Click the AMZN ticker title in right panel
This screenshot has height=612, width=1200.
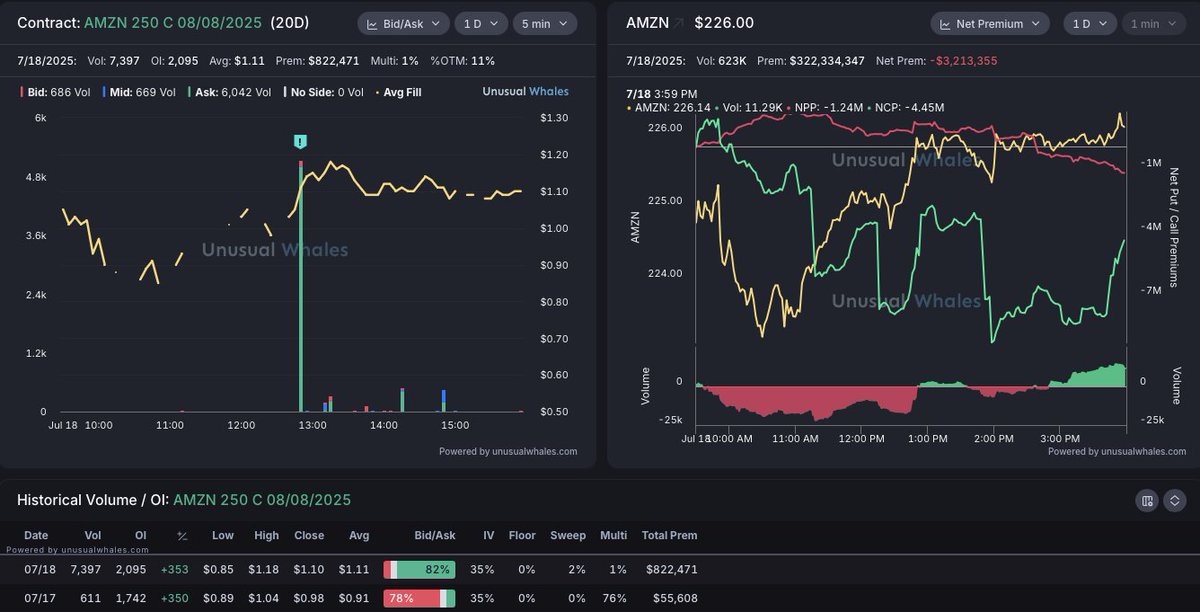647,23
